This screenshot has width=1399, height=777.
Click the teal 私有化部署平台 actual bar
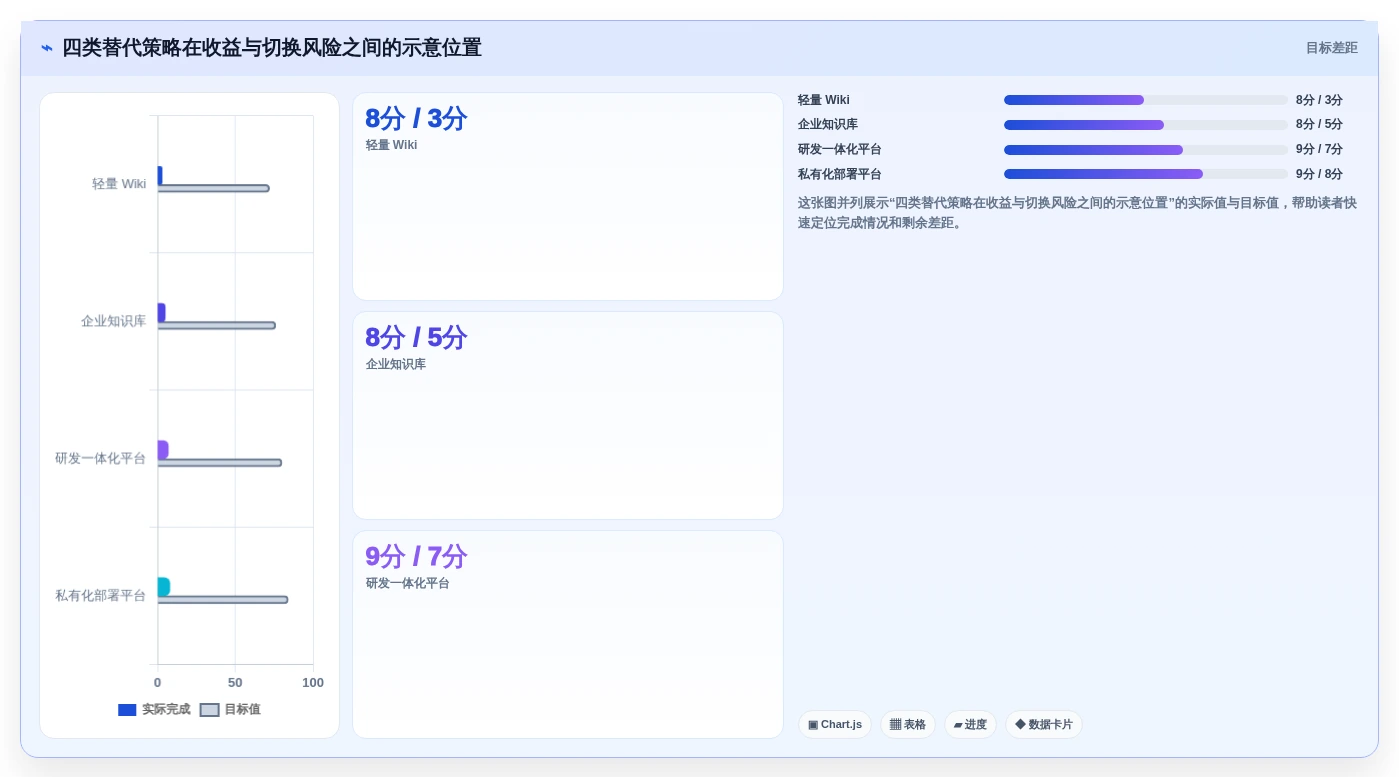point(163,587)
